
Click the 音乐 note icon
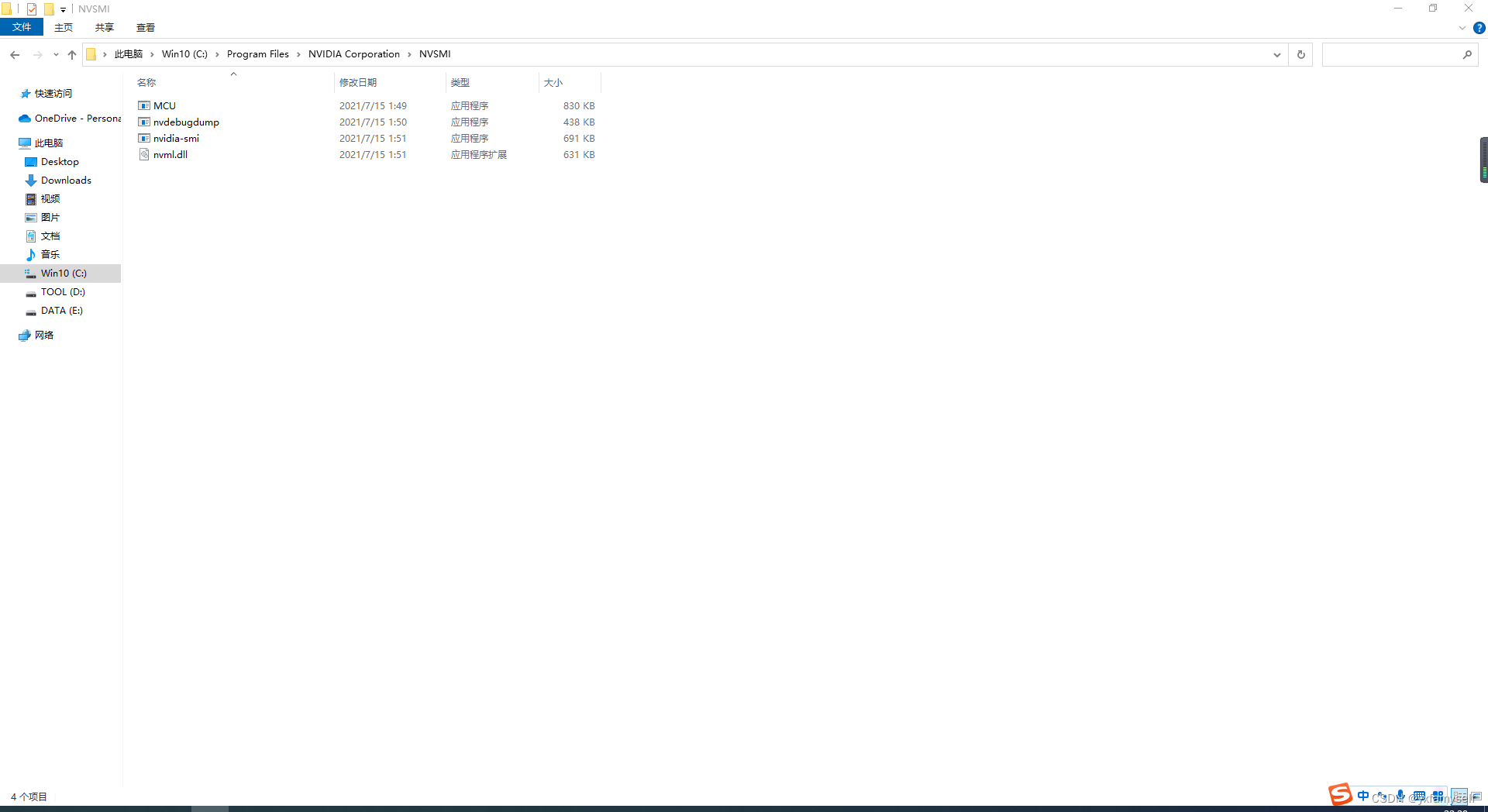coord(31,255)
